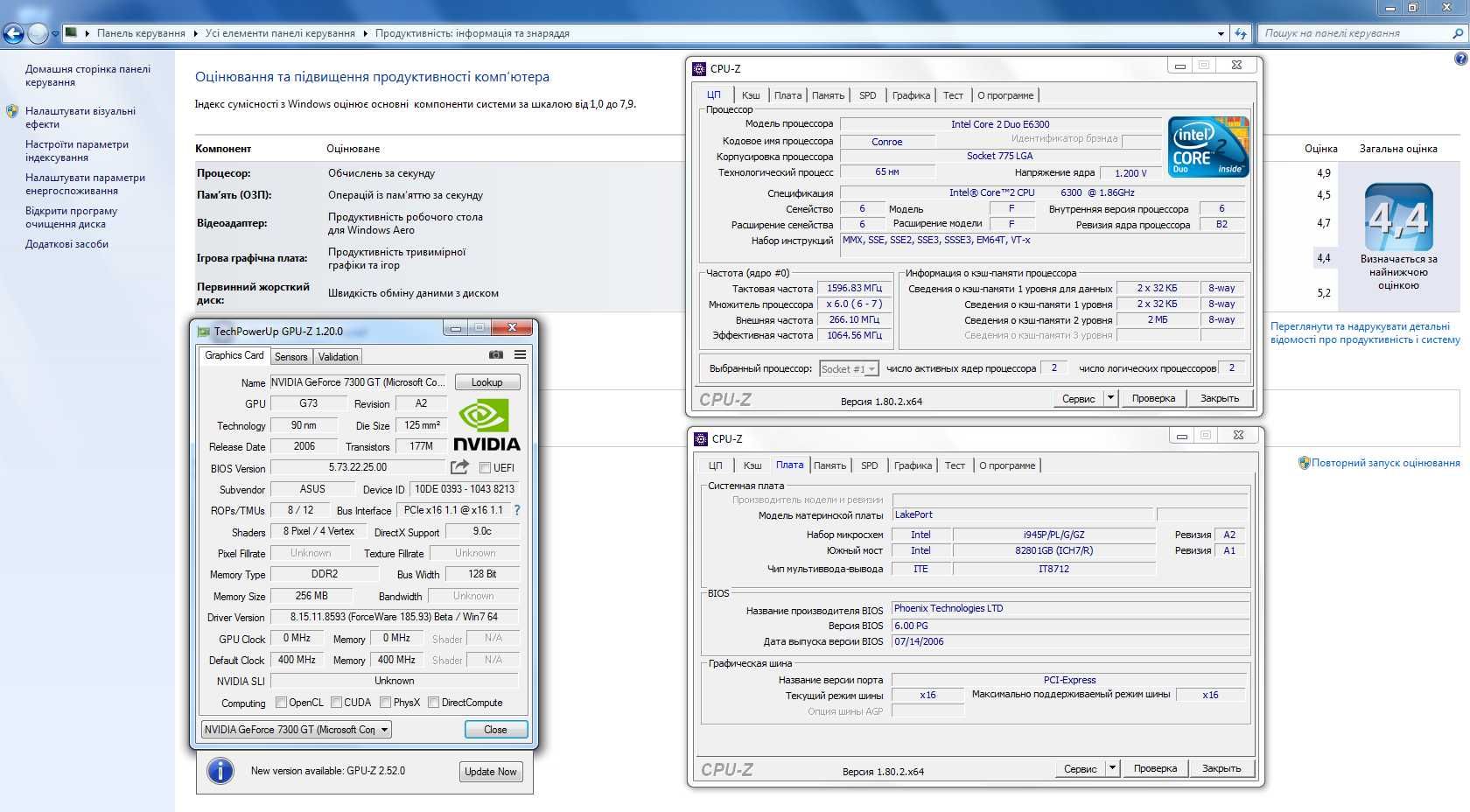Click the upper CPU-Z window title icon
The image size is (1470, 812).
699,68
